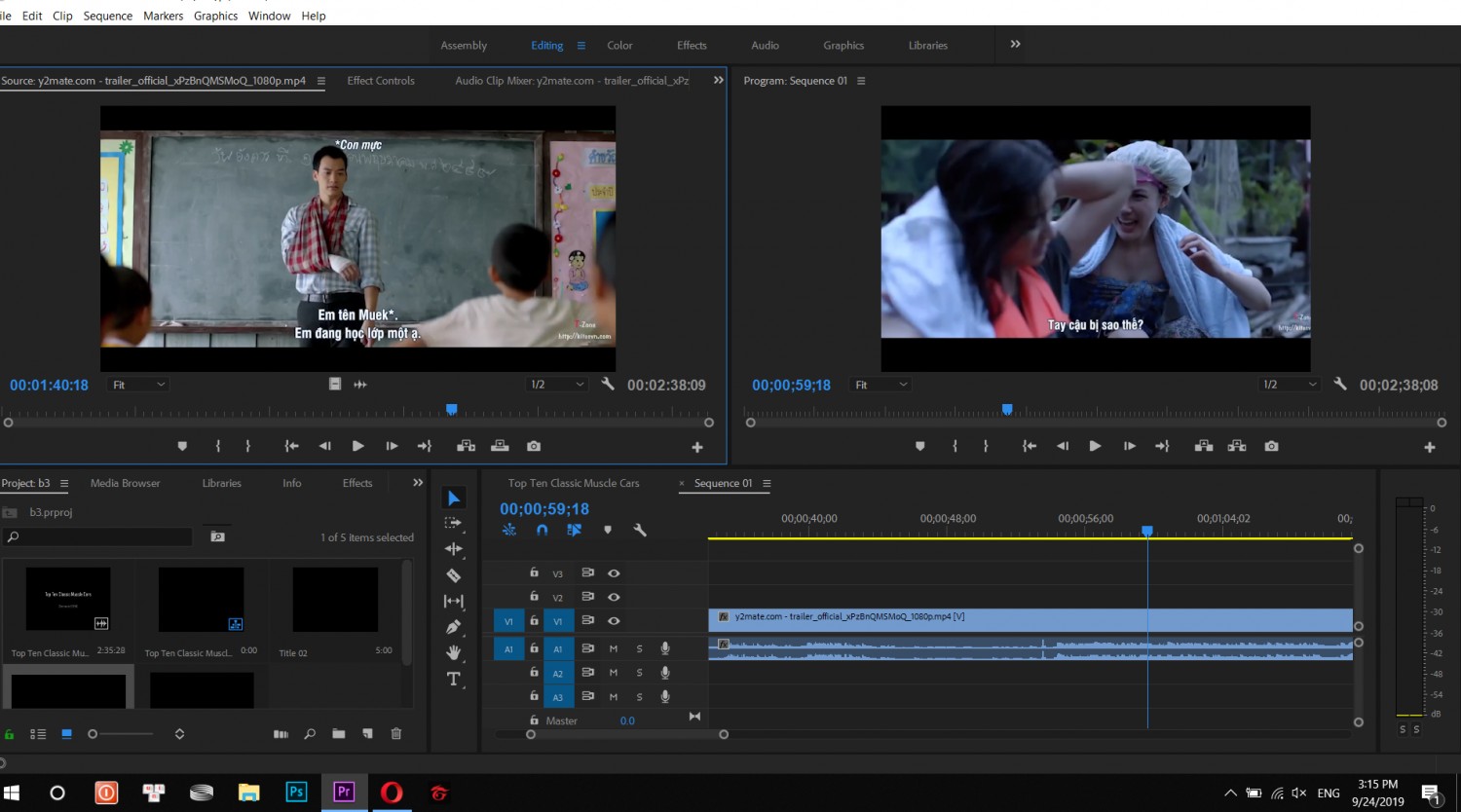Switch to Effect Controls tab
This screenshot has width=1461, height=812.
tap(381, 81)
